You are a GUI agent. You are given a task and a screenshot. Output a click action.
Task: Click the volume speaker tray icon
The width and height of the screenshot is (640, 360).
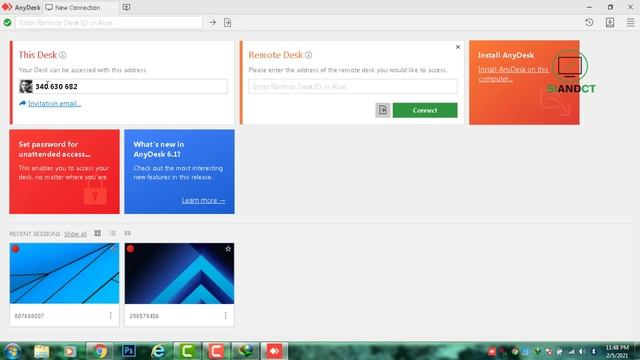tap(582, 351)
